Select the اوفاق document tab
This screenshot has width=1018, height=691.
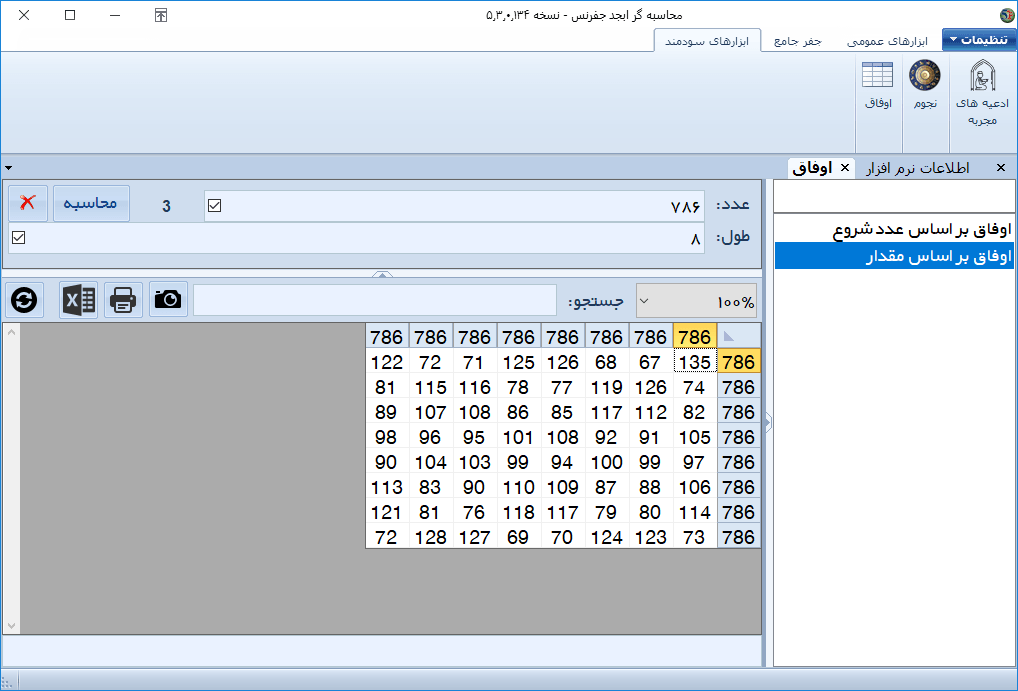[813, 168]
